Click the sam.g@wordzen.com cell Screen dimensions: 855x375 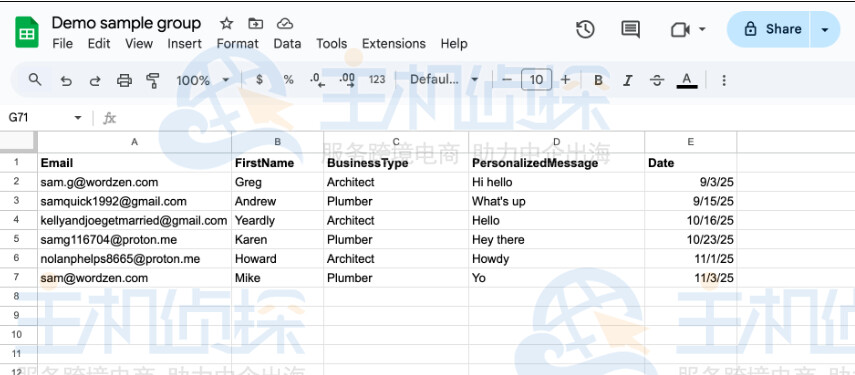coord(135,182)
